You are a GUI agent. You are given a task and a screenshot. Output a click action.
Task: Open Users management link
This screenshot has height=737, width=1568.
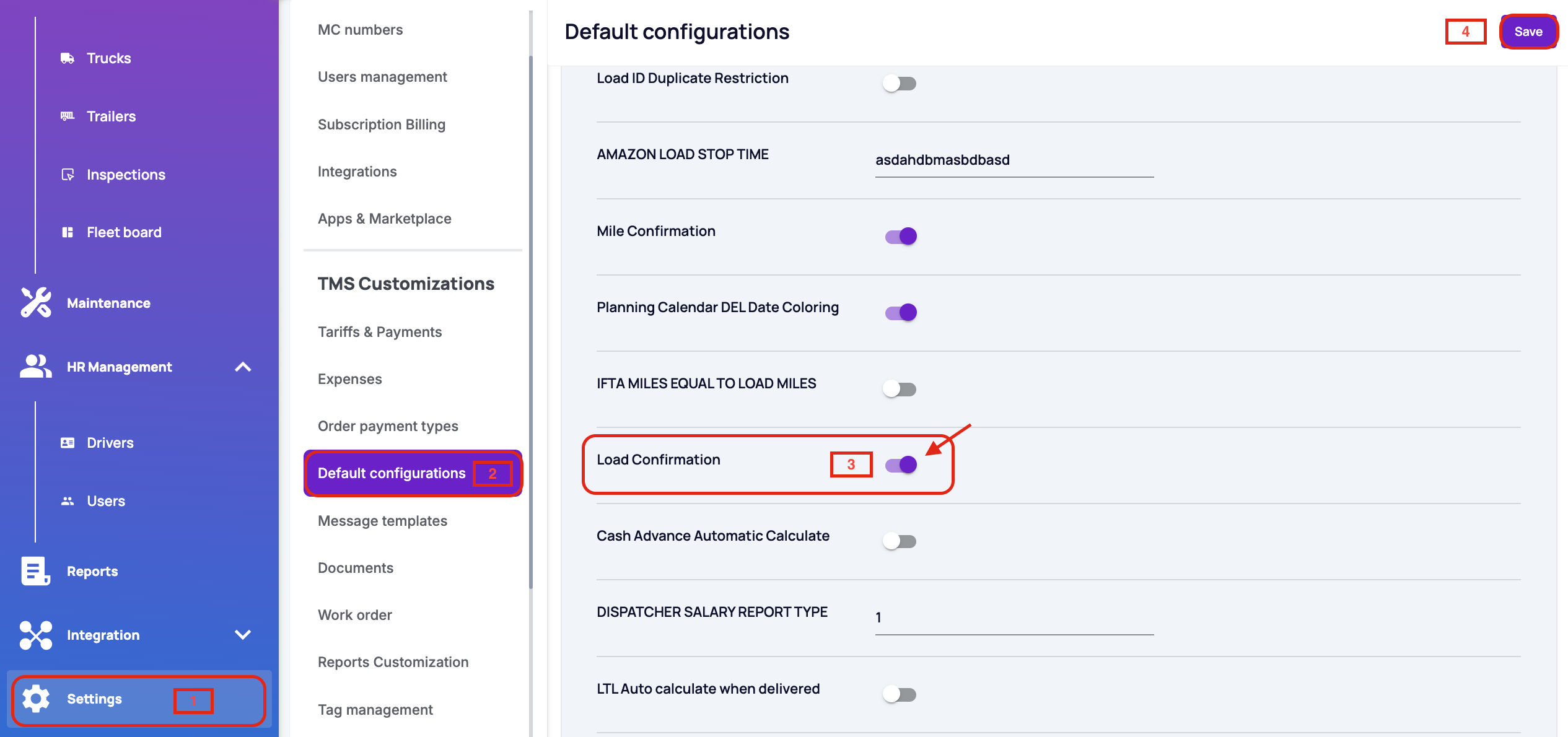pos(382,77)
